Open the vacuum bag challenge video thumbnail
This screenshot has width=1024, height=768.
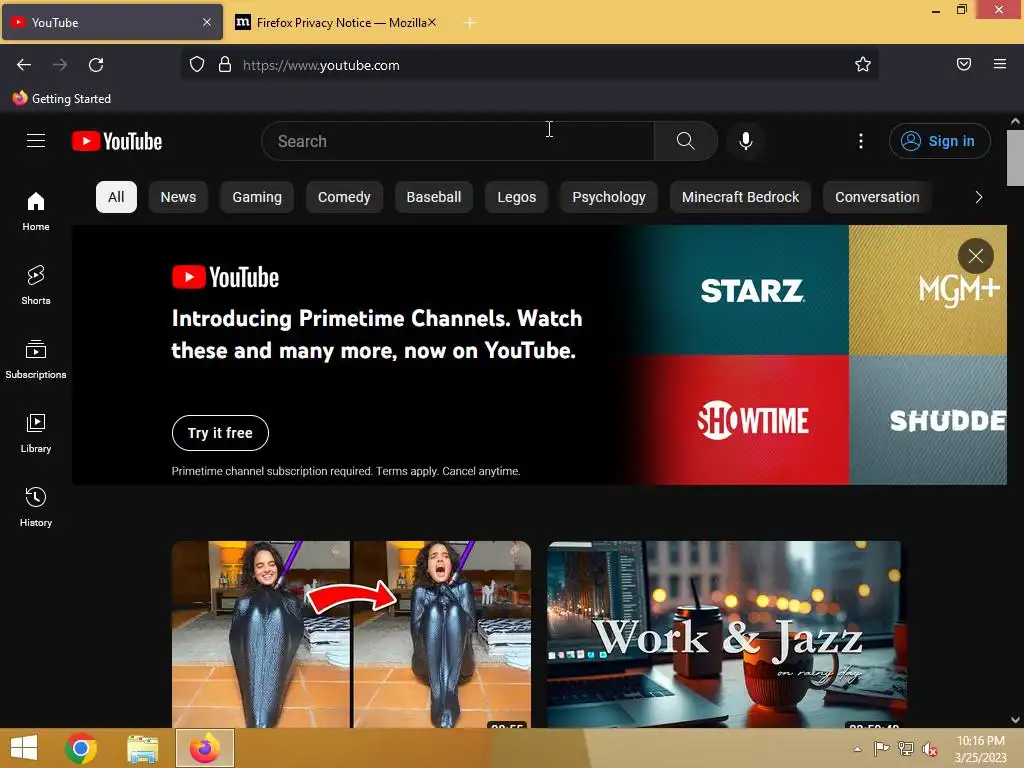pos(351,634)
